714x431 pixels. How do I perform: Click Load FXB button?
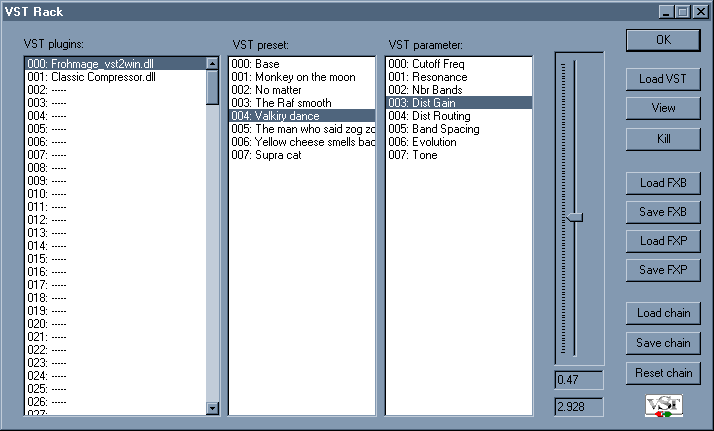point(663,183)
